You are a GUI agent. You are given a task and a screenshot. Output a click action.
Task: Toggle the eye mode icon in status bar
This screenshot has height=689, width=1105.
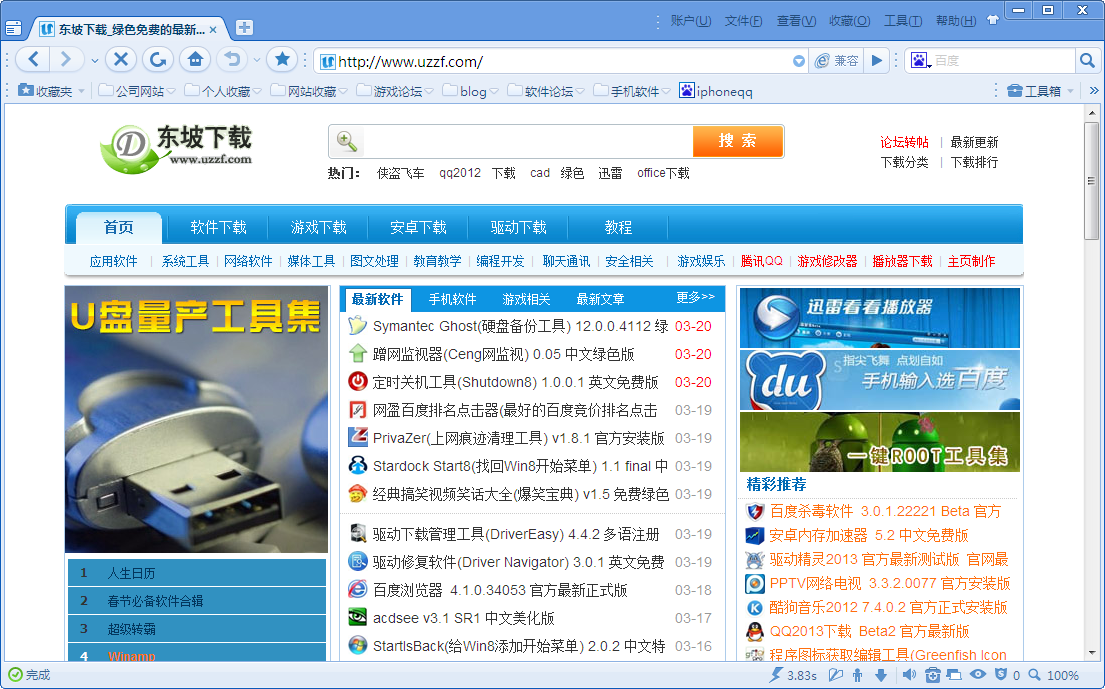(977, 674)
